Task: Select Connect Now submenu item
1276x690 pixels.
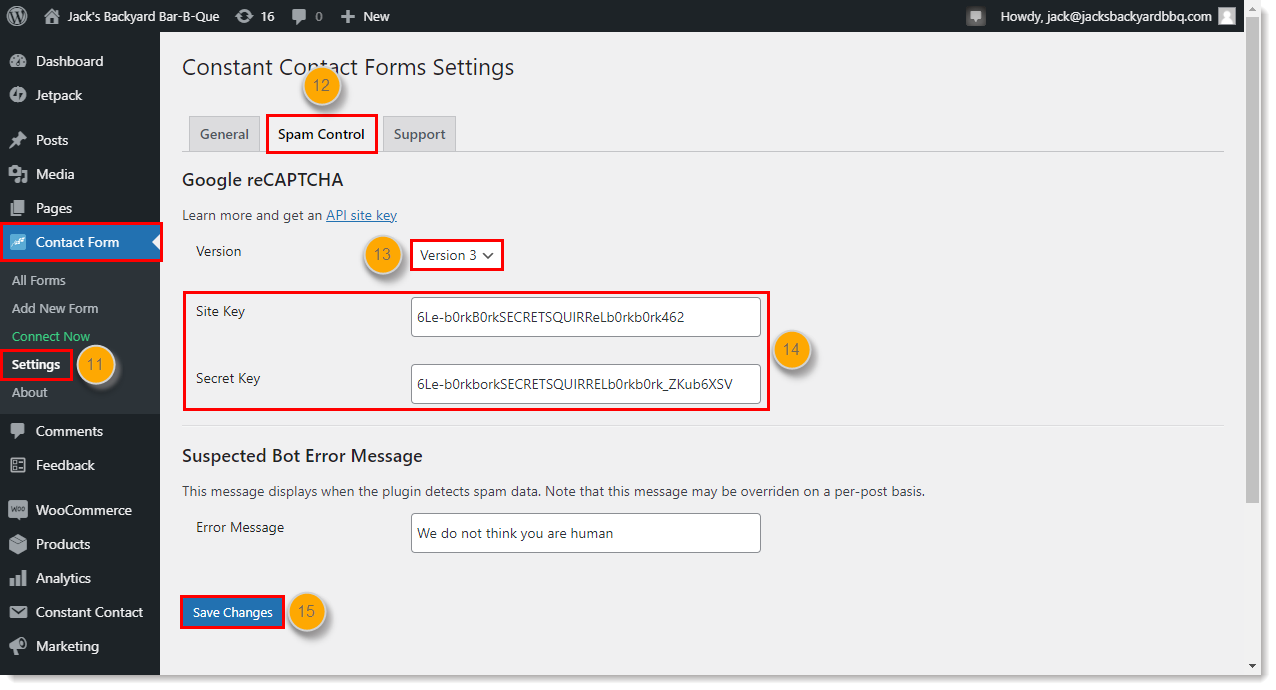Action: (x=51, y=336)
